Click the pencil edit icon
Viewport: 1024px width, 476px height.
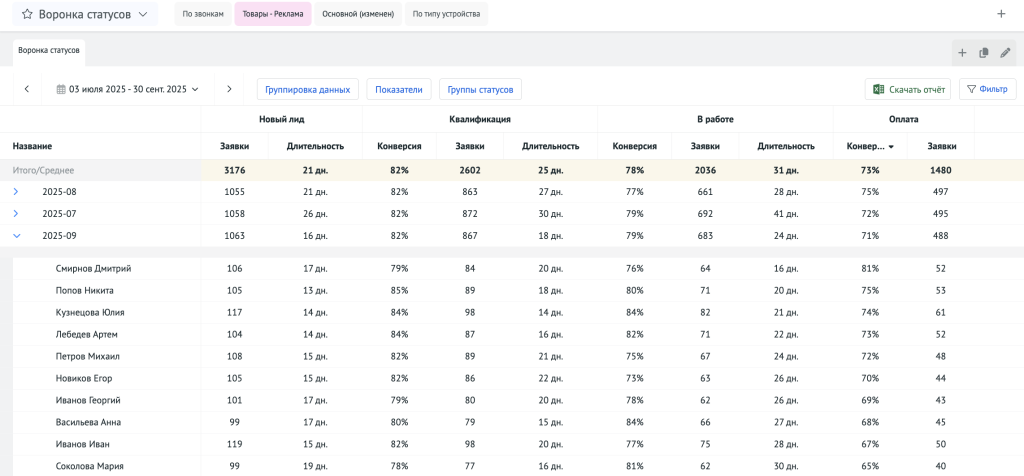point(1005,53)
